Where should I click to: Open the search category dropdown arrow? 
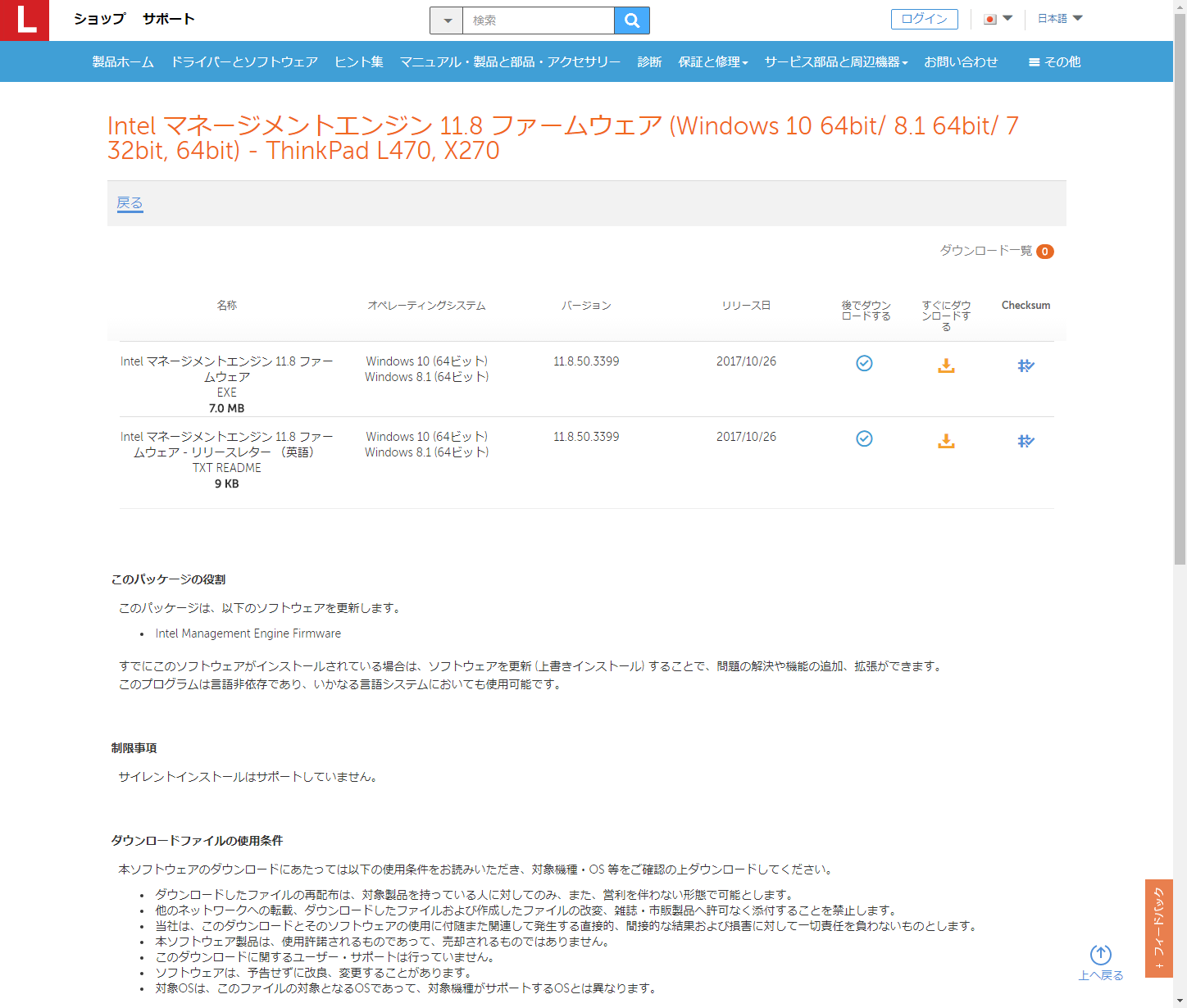click(x=447, y=20)
